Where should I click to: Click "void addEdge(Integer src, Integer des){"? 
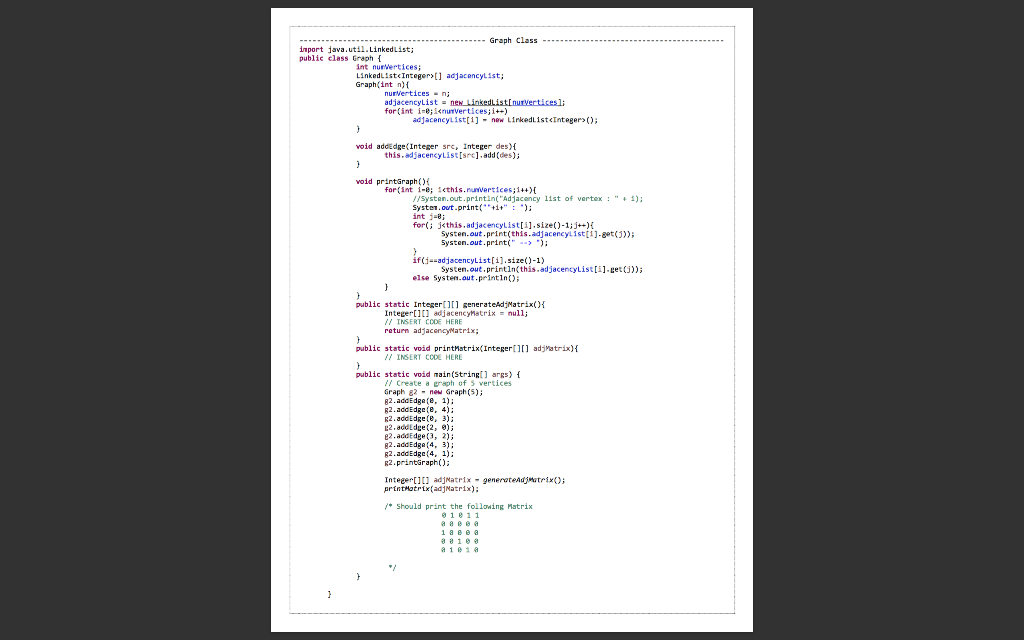tap(436, 146)
